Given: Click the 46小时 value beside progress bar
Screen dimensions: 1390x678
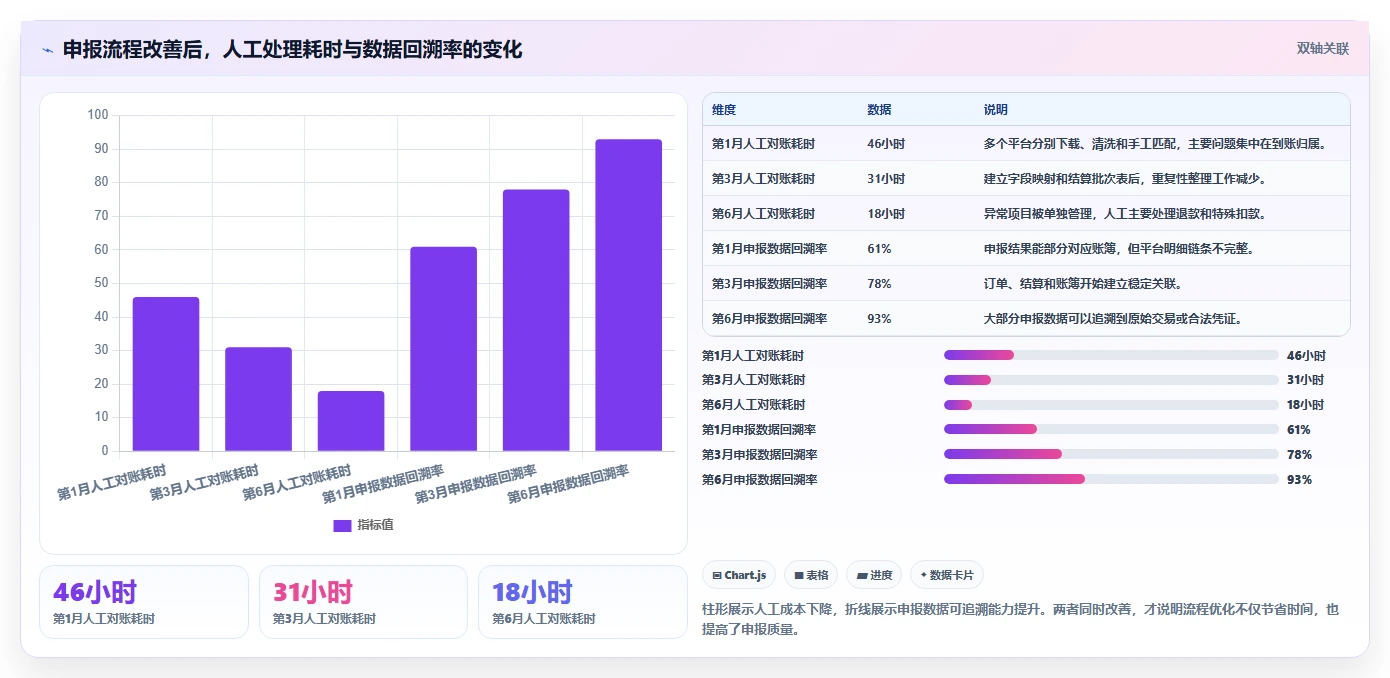Looking at the screenshot, I should tap(1306, 356).
